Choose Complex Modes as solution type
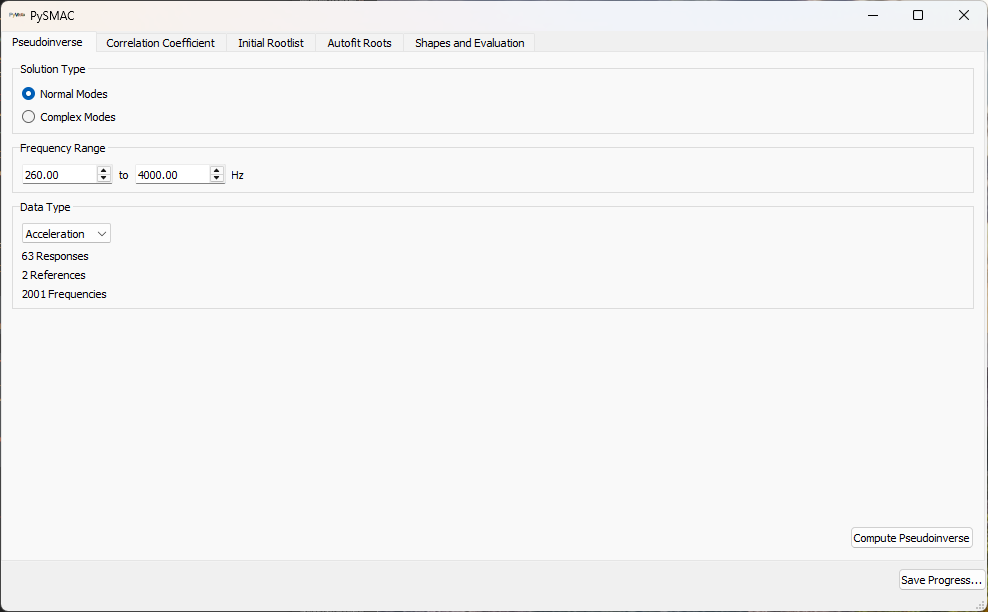The width and height of the screenshot is (988, 612). coord(29,116)
